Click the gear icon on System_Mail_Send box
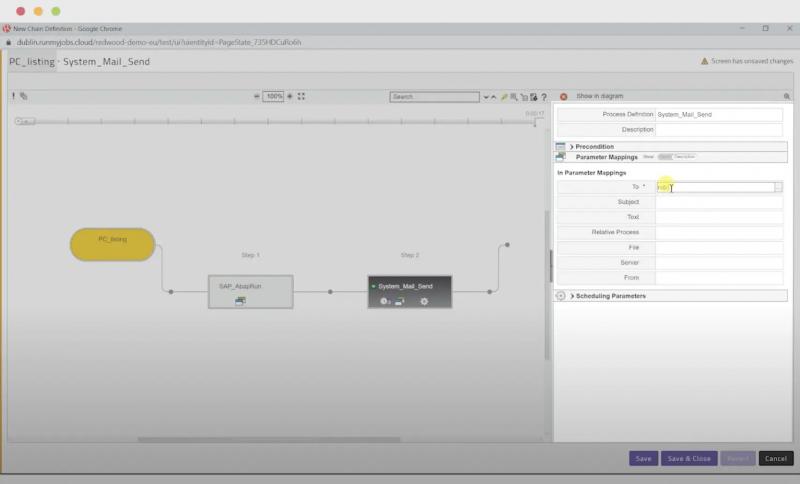This screenshot has width=800, height=484. pos(424,301)
